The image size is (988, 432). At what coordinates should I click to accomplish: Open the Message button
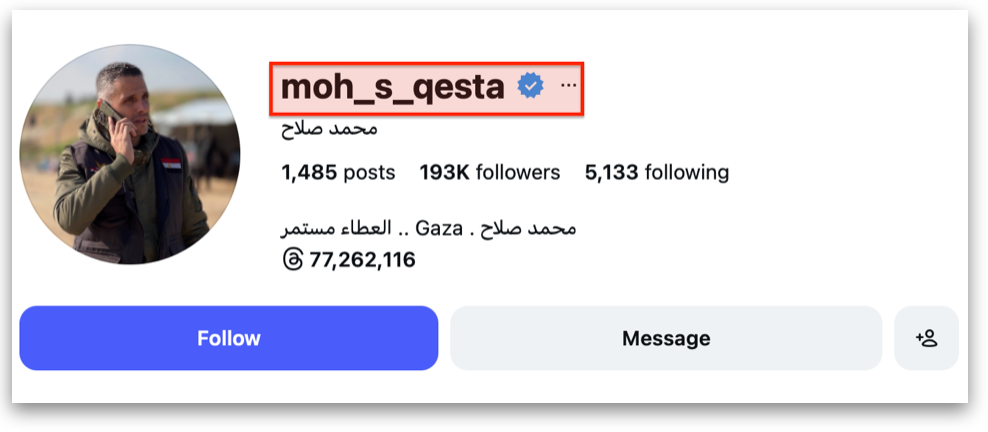pos(666,338)
